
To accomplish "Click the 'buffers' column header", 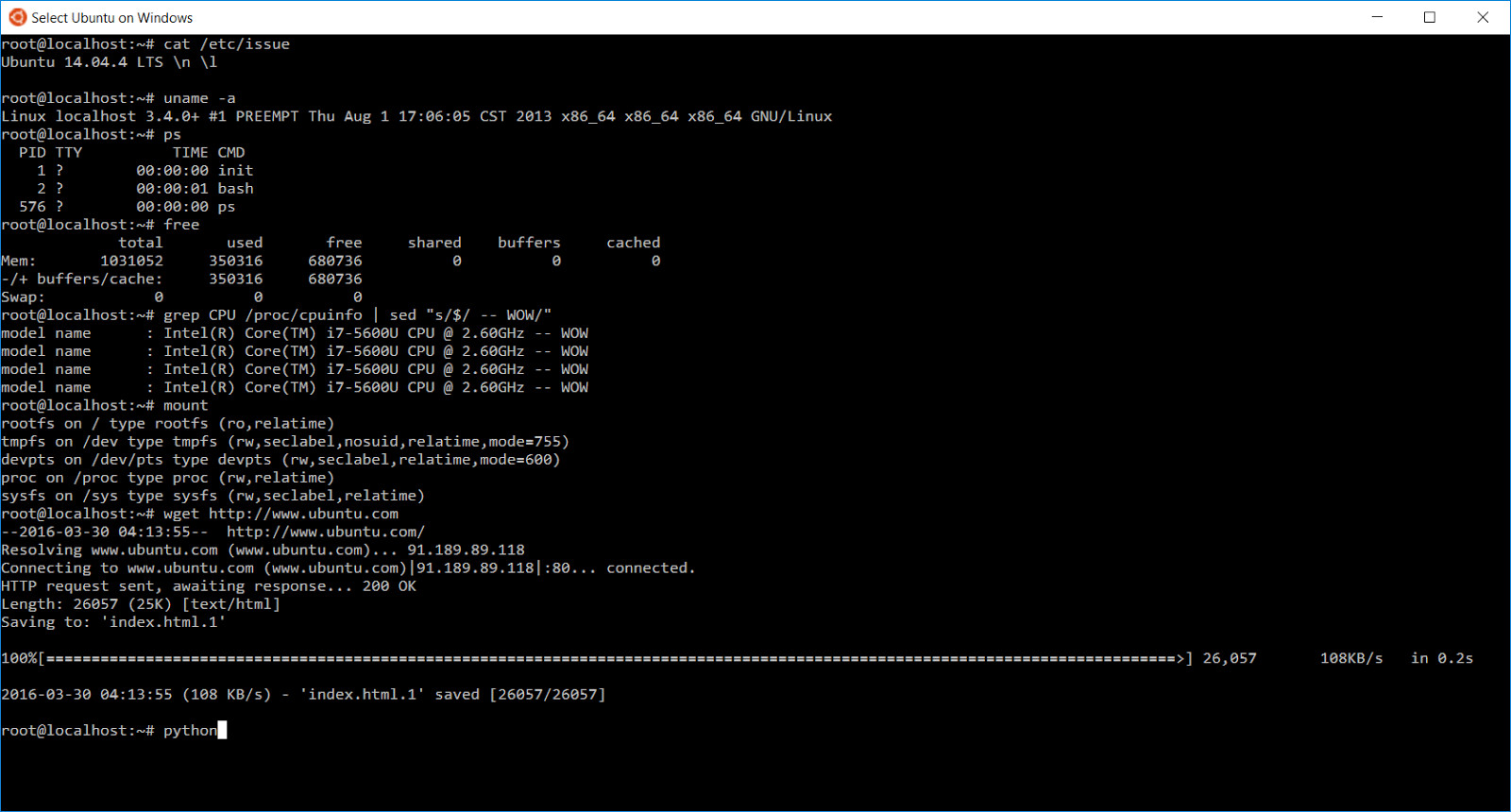I will point(529,244).
